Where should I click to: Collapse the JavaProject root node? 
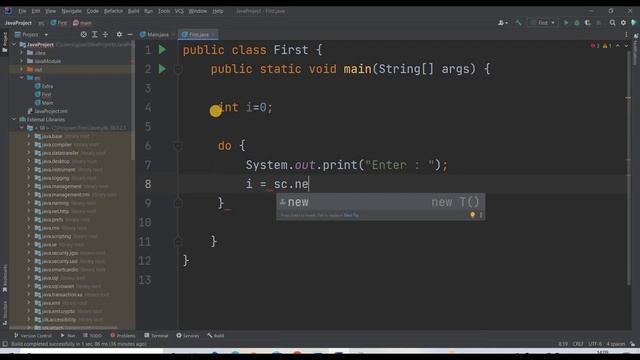pos(15,44)
